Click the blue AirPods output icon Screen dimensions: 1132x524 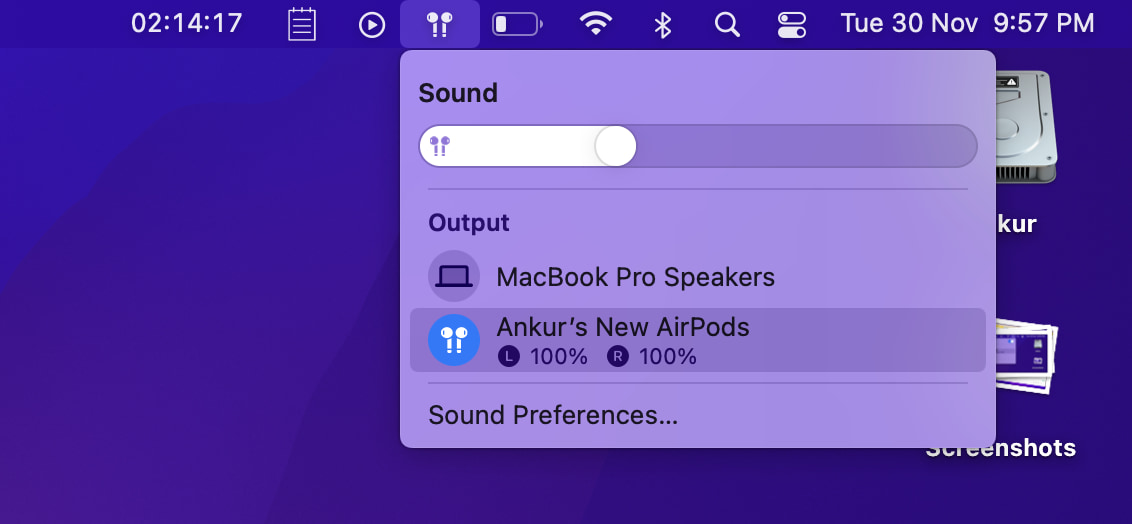click(454, 340)
